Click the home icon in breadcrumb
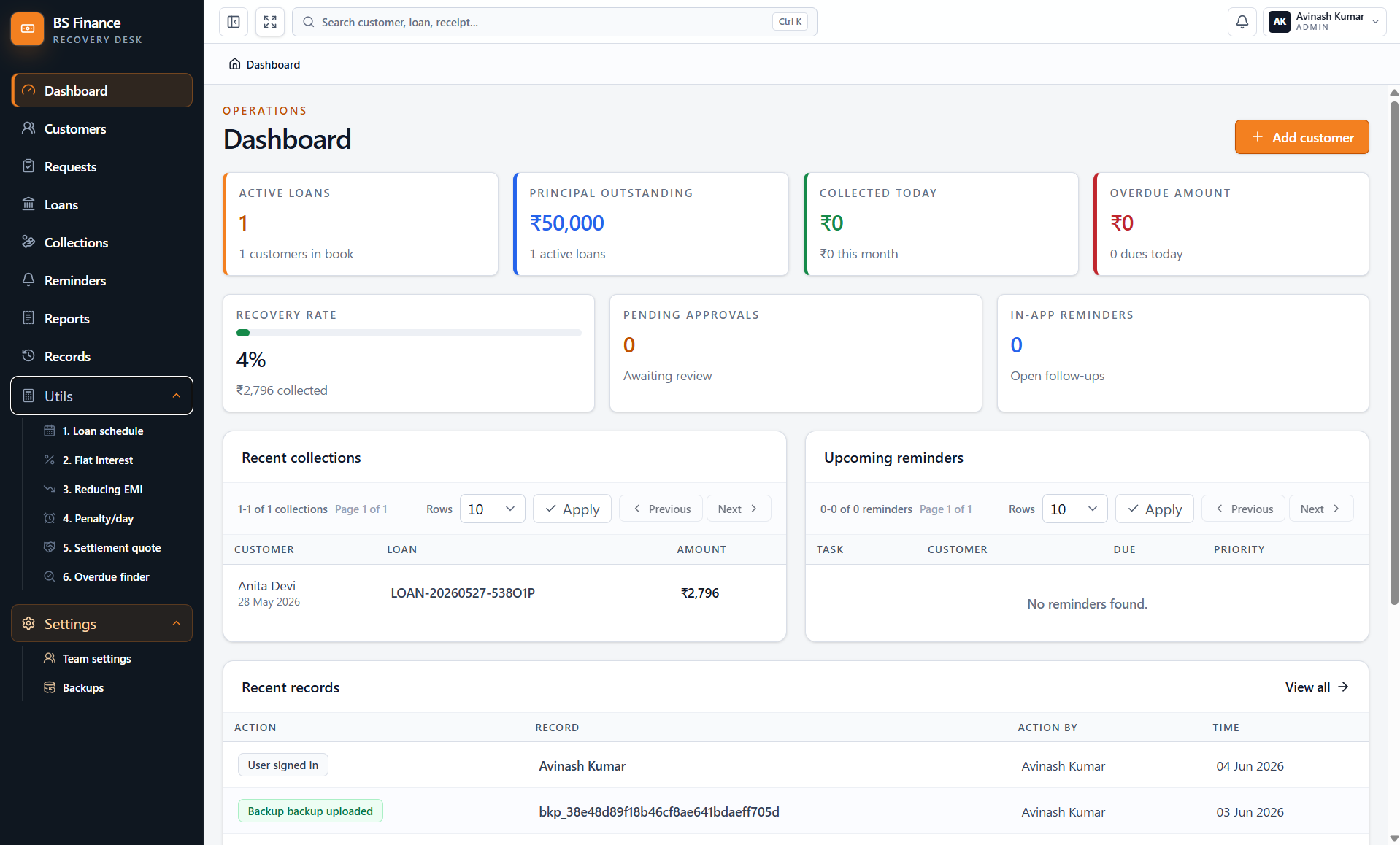 pos(234,64)
